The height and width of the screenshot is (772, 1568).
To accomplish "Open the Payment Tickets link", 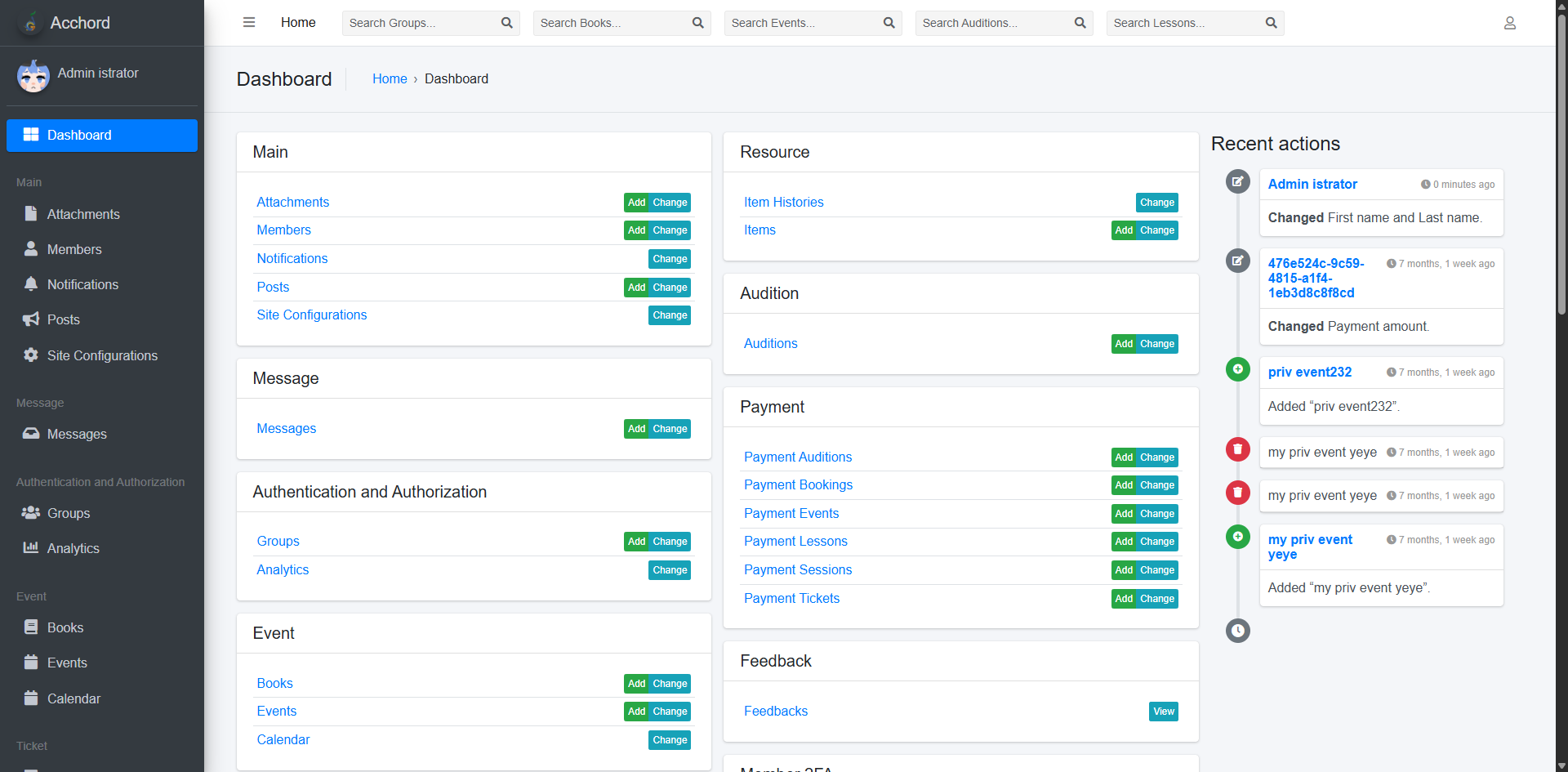I will tap(791, 598).
